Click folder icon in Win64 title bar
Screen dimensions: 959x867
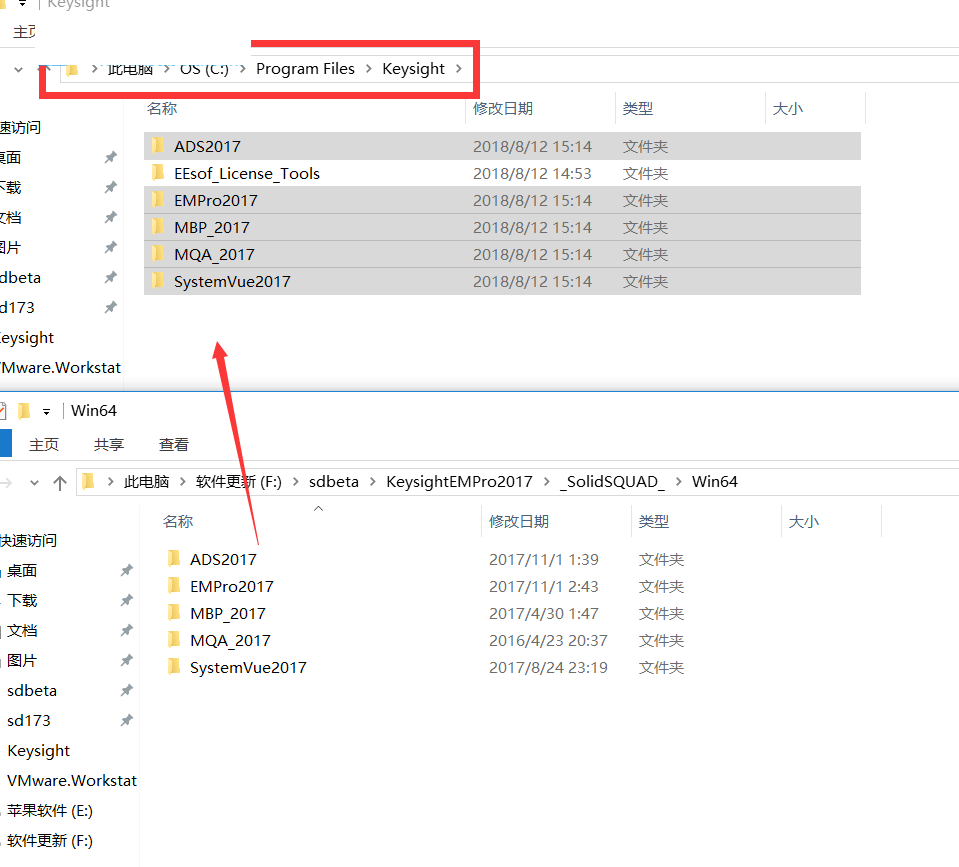[24, 411]
